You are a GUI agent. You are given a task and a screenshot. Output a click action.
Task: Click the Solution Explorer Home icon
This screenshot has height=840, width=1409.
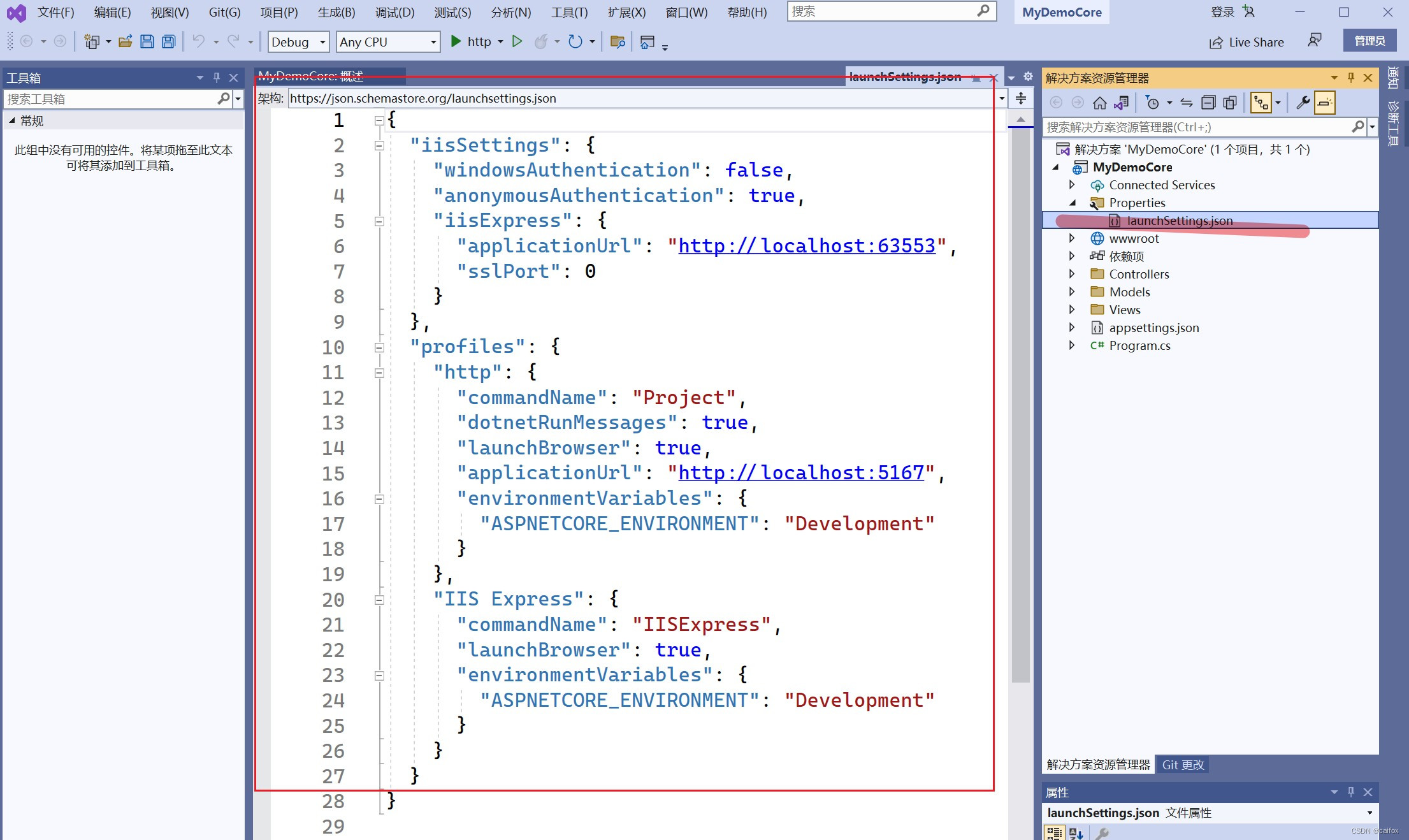[1101, 102]
